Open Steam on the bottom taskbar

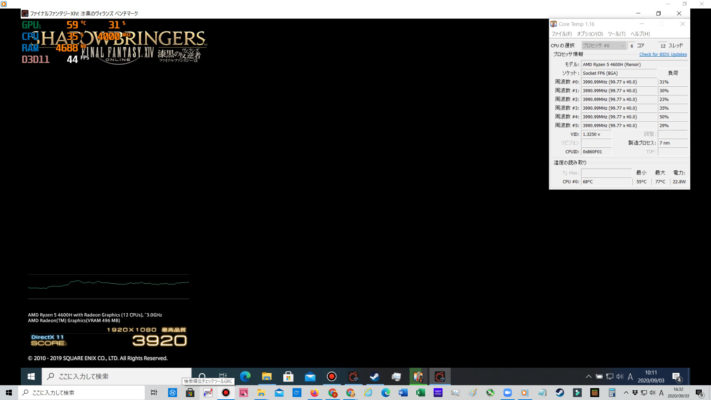560,393
